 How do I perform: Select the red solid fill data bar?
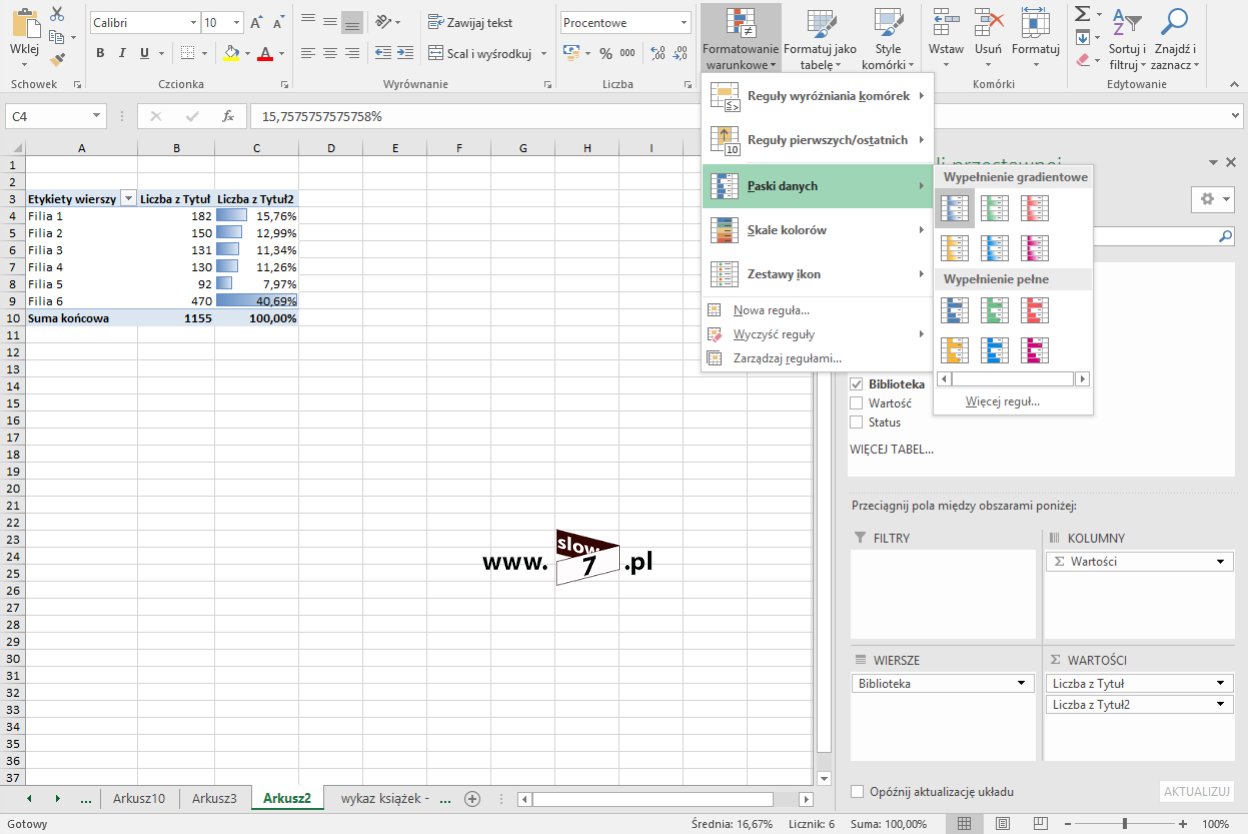(x=1035, y=311)
